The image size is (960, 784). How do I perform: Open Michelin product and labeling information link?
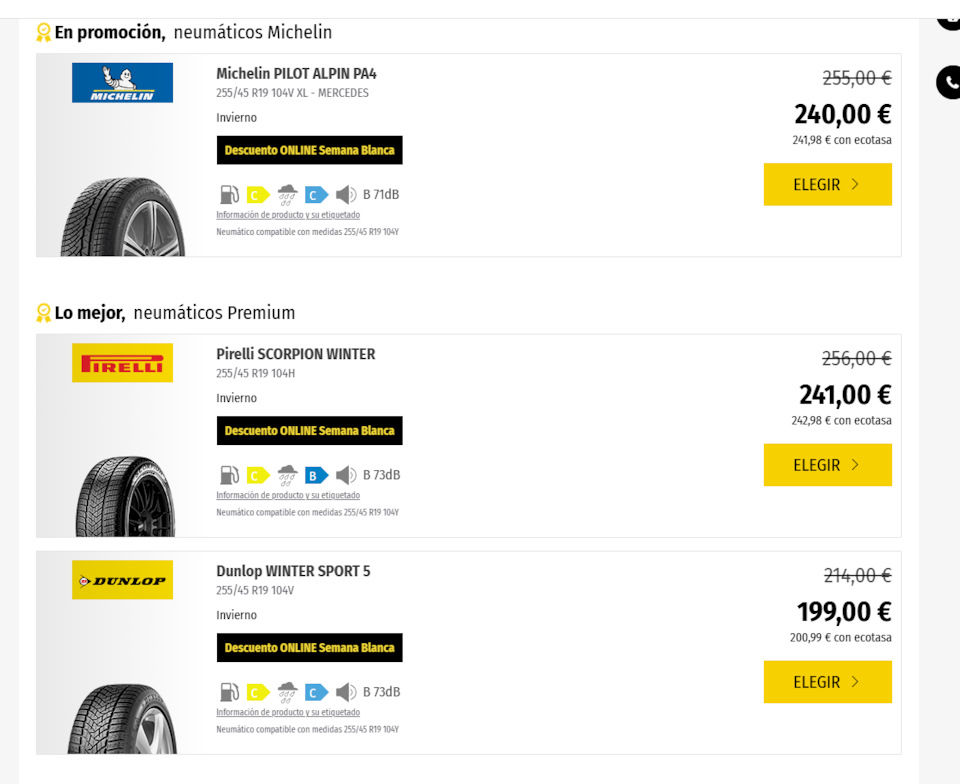point(288,215)
